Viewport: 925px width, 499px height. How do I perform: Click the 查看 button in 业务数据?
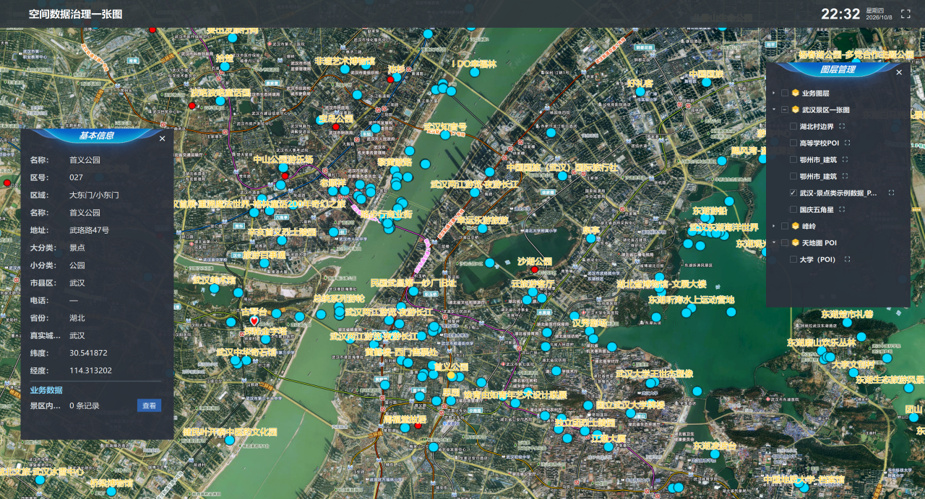coord(149,406)
